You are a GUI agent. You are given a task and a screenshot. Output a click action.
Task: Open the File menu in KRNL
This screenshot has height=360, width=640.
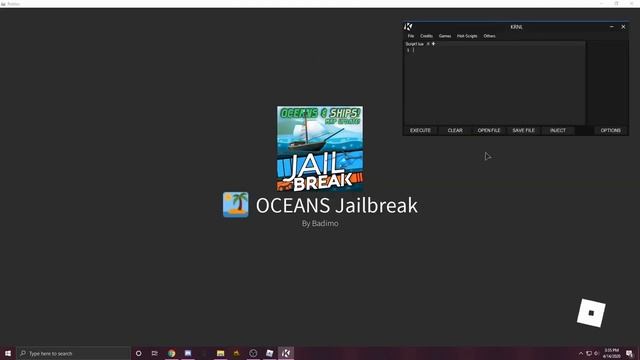[x=411, y=36]
